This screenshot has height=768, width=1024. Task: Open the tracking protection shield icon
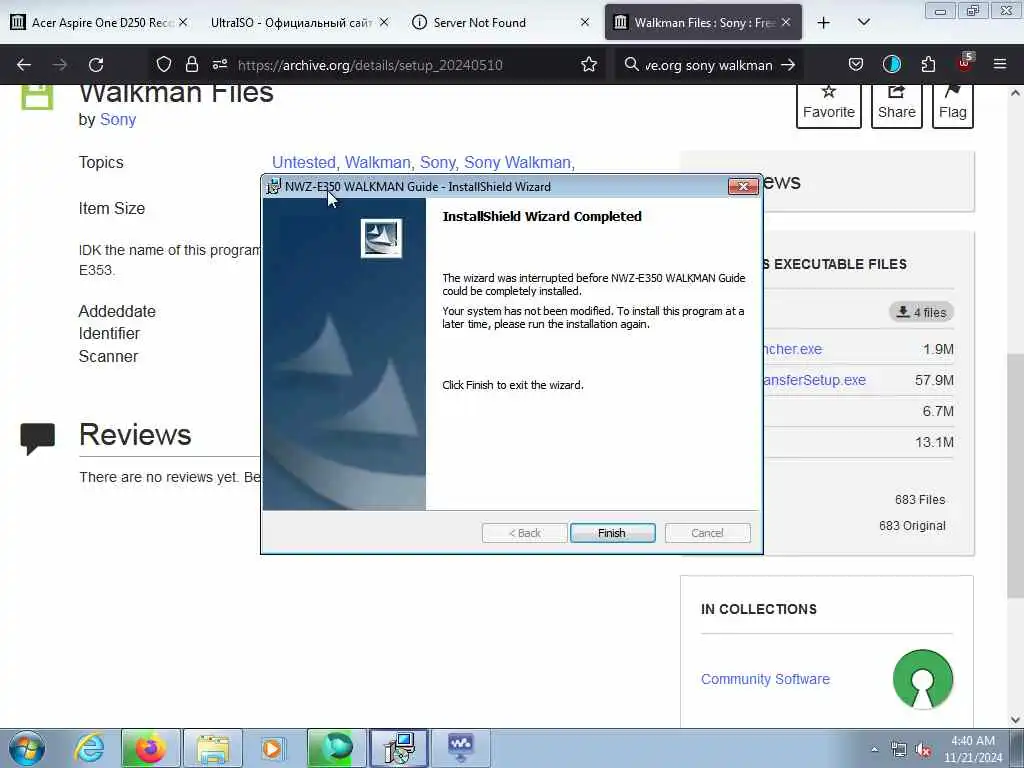point(163,64)
